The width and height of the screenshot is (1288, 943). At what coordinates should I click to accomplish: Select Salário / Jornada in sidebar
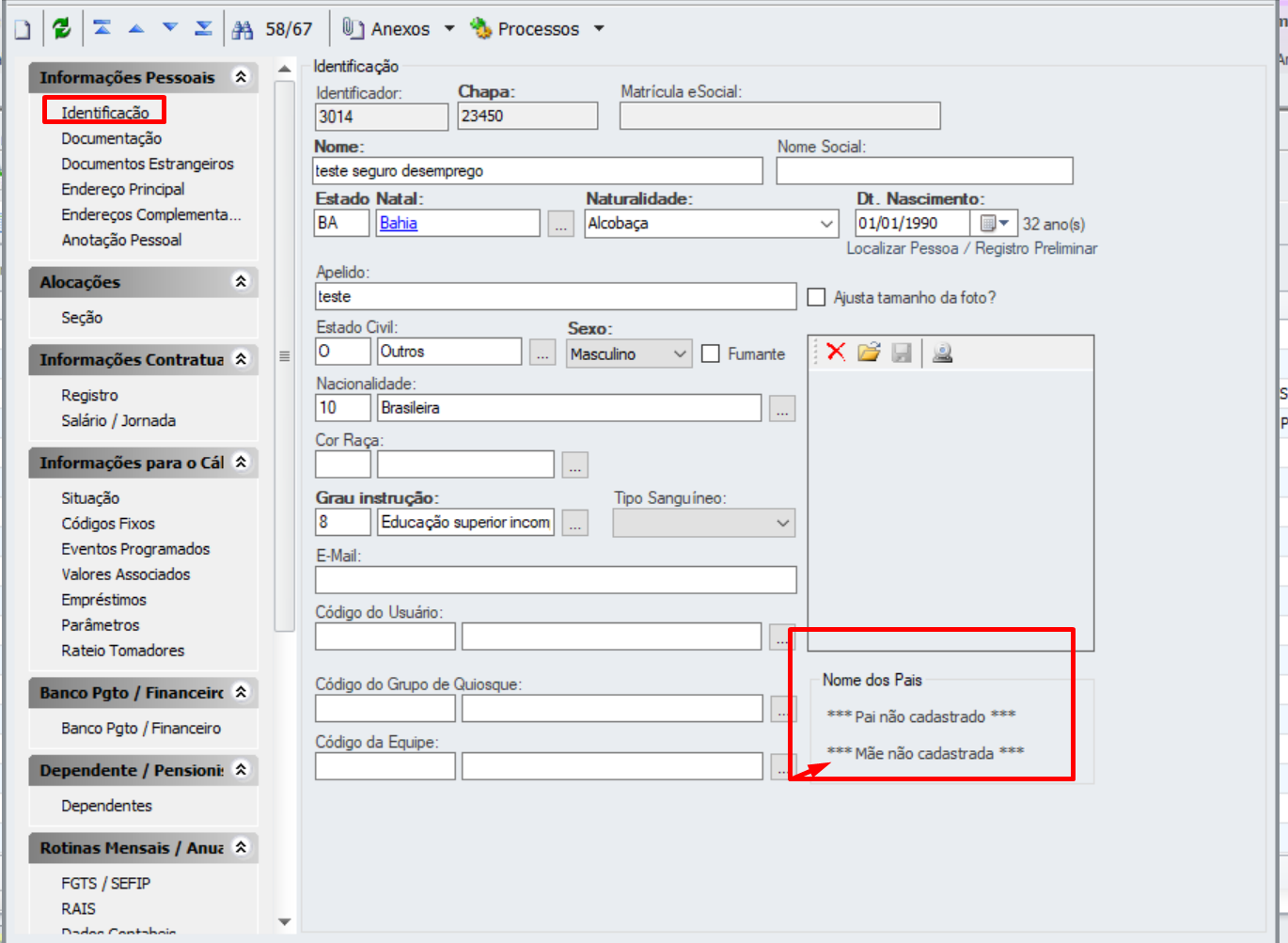click(x=118, y=420)
